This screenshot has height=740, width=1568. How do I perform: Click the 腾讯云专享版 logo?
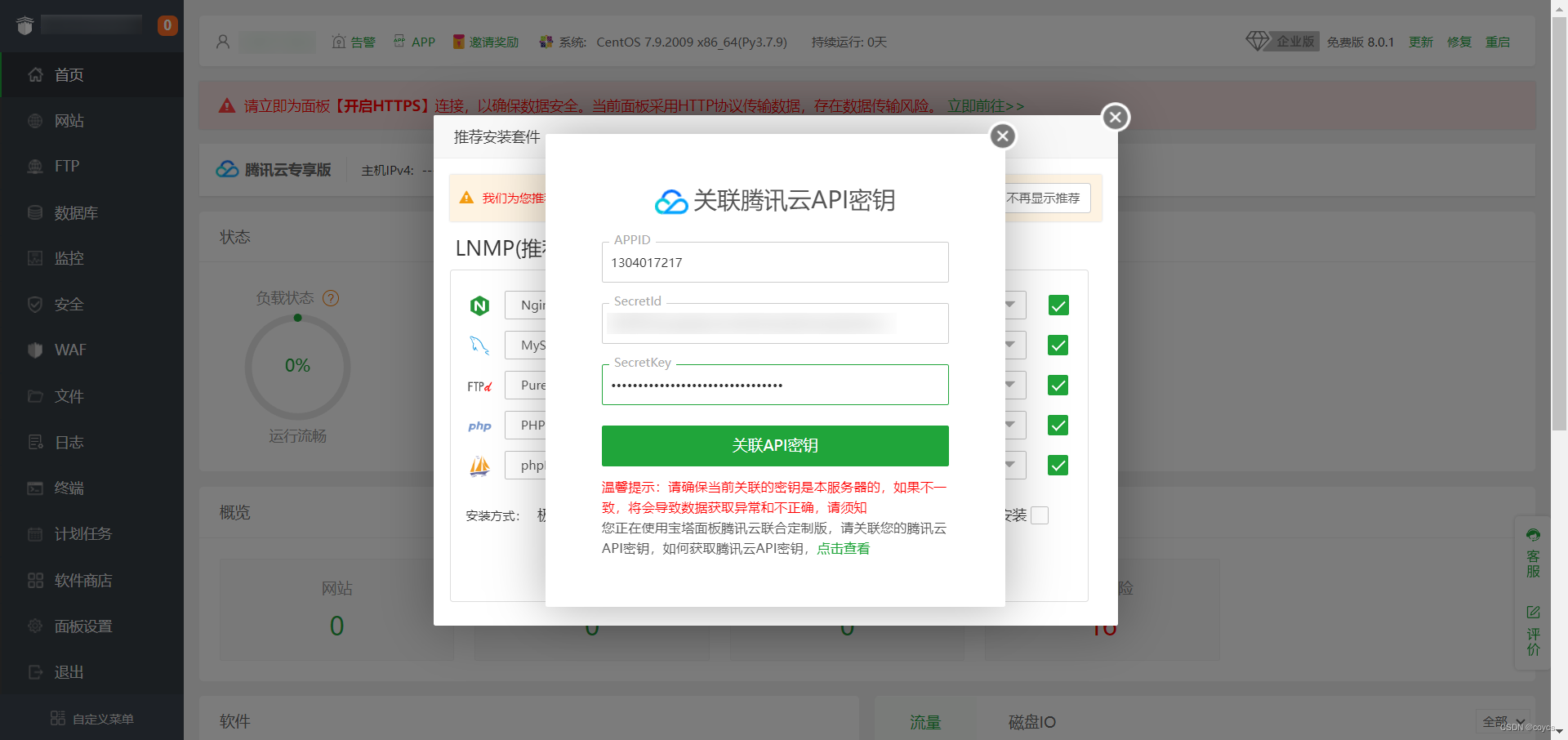[274, 170]
